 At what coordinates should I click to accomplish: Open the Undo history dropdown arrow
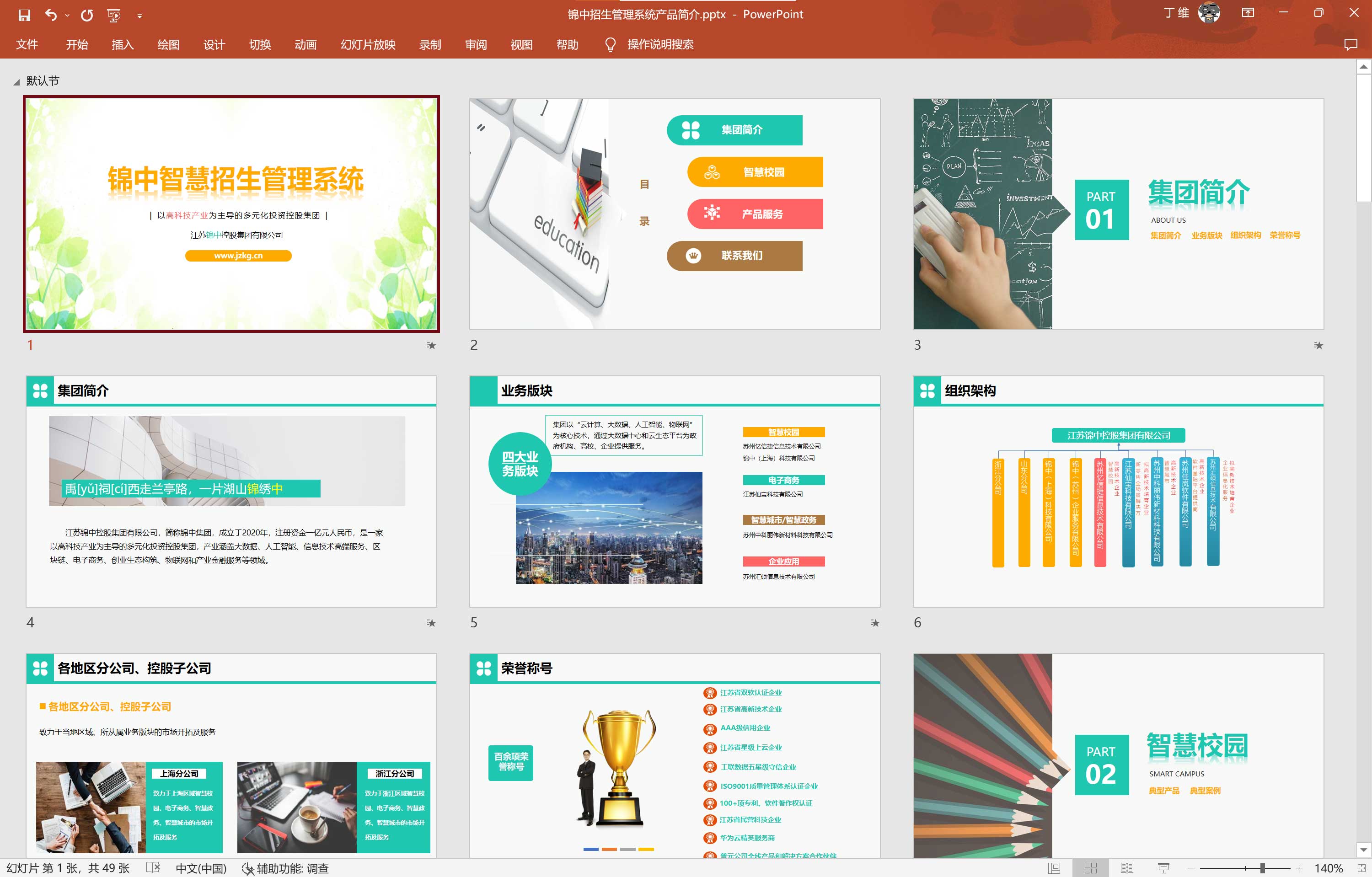point(67,16)
